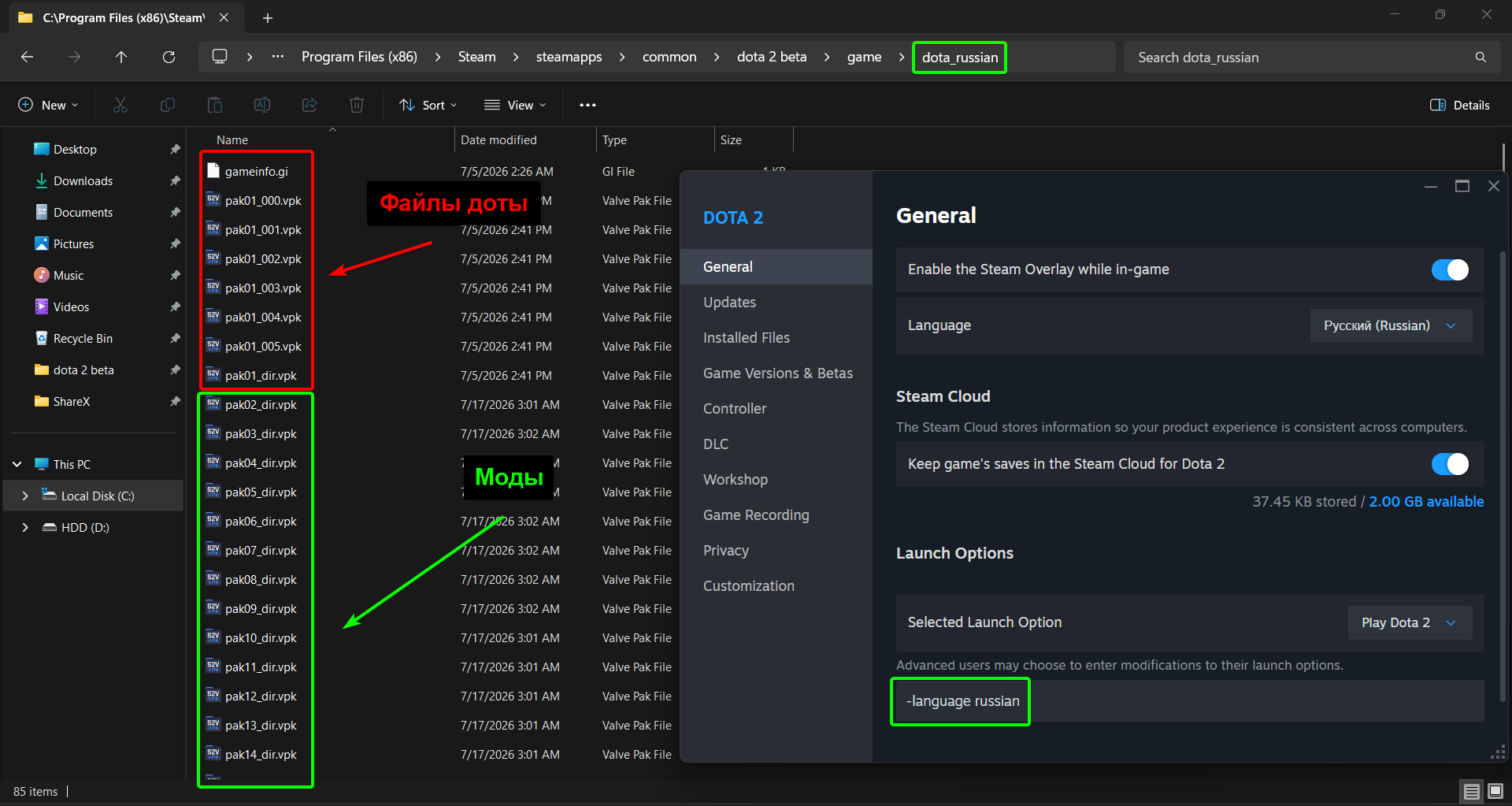This screenshot has width=1512, height=806.
Task: Toggle Steam Cloud saves for Dota 2
Action: pyautogui.click(x=1450, y=464)
